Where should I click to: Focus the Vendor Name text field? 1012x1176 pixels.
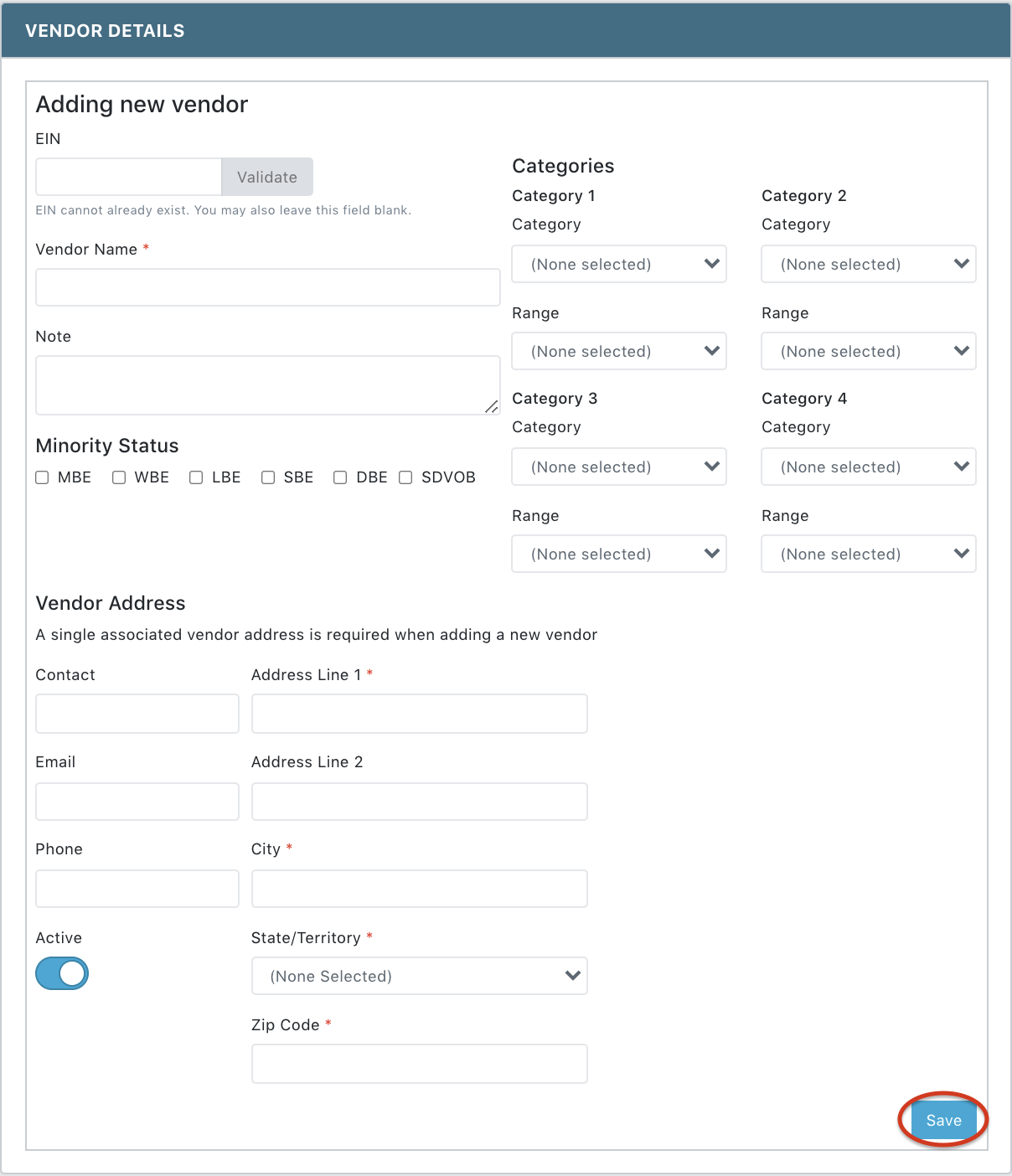click(x=268, y=287)
